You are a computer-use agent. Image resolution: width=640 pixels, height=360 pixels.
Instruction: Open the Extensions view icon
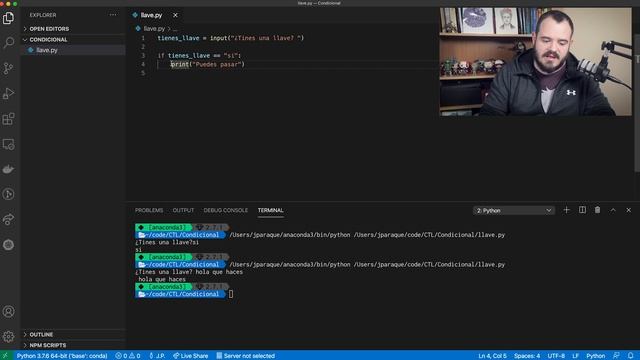coord(8,119)
